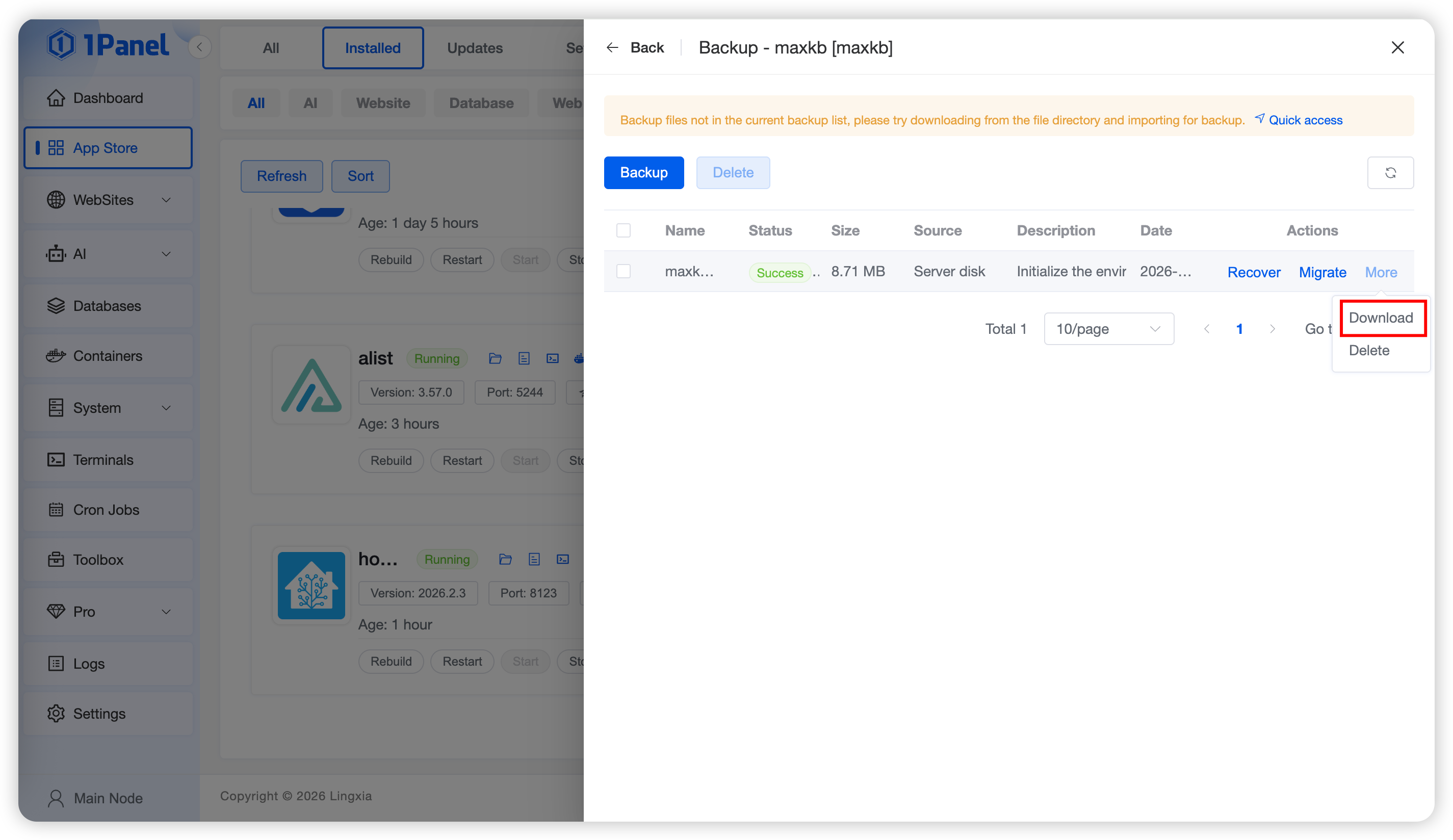Open alist log icon

[x=524, y=359]
